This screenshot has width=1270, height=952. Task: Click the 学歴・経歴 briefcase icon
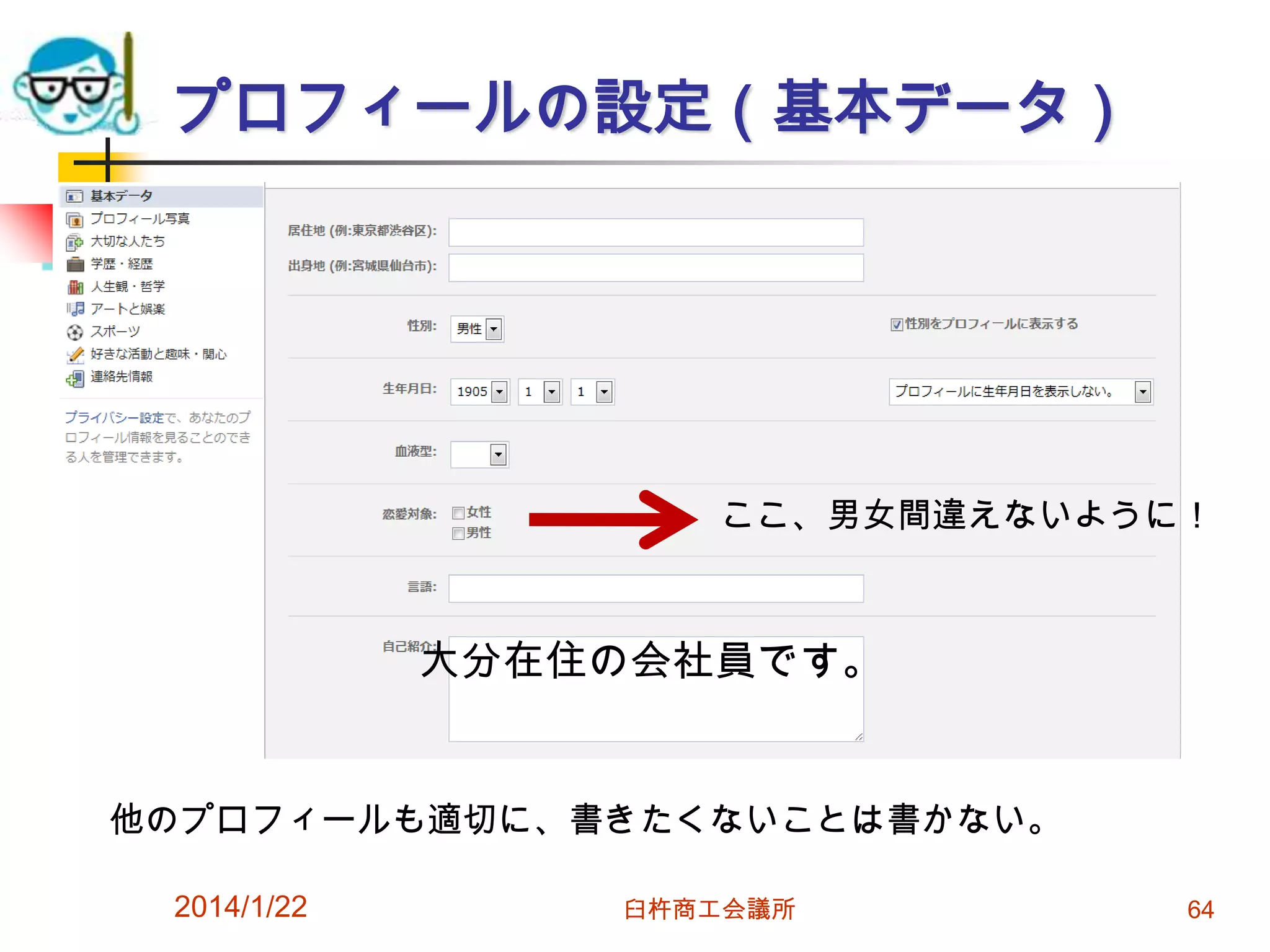(74, 265)
